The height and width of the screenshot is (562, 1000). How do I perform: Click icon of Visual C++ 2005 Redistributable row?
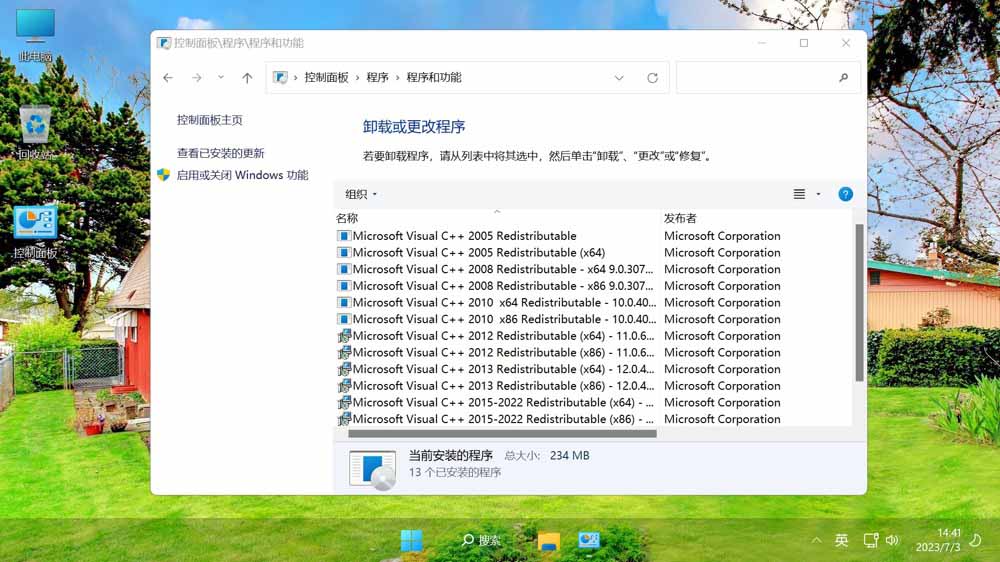[344, 236]
